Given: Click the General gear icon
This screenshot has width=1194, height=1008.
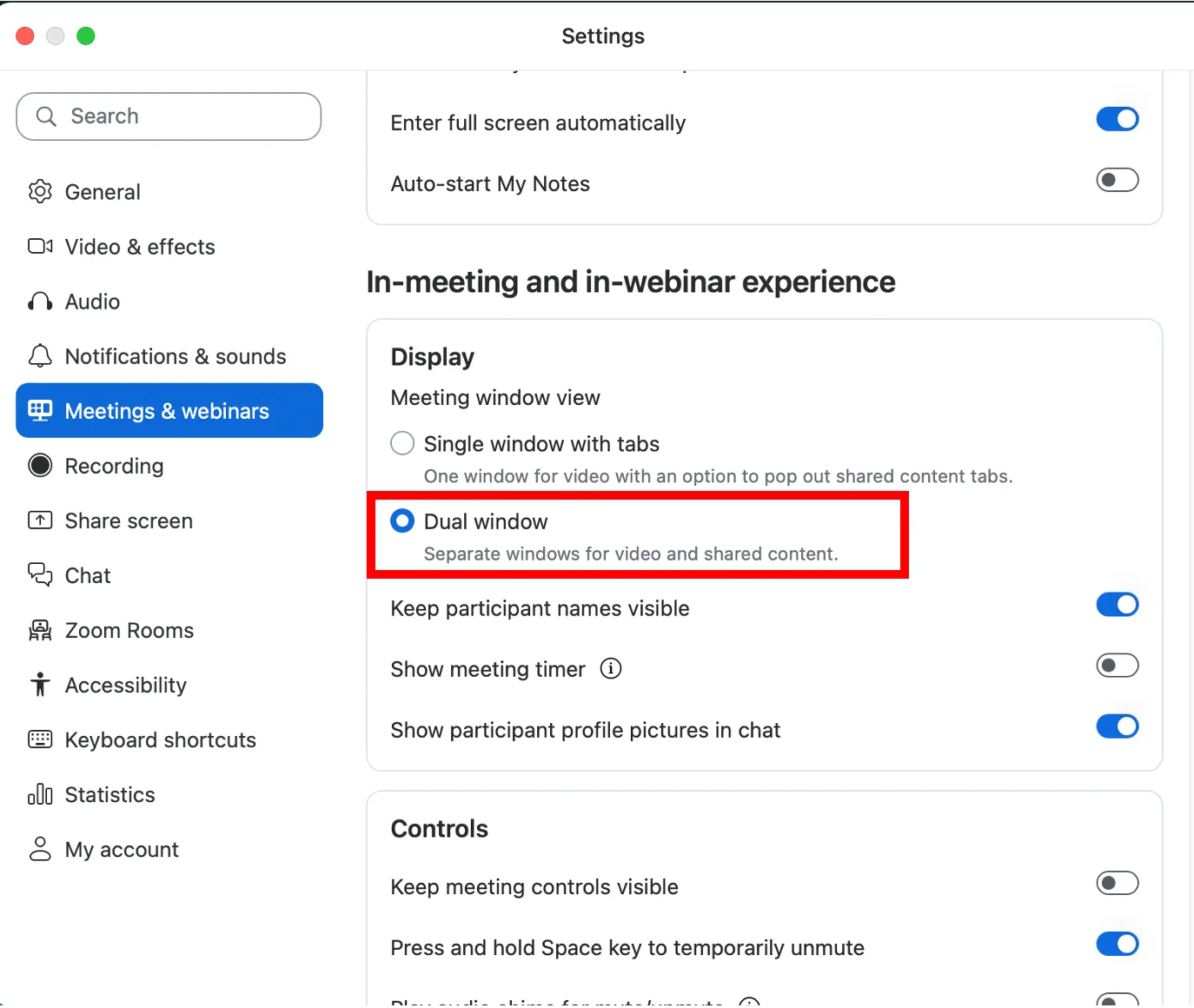Looking at the screenshot, I should [x=40, y=191].
